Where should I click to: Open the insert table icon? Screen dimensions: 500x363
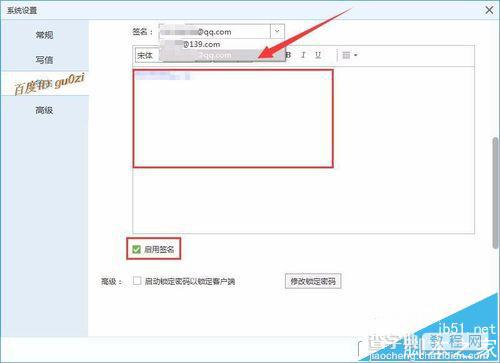[x=349, y=55]
